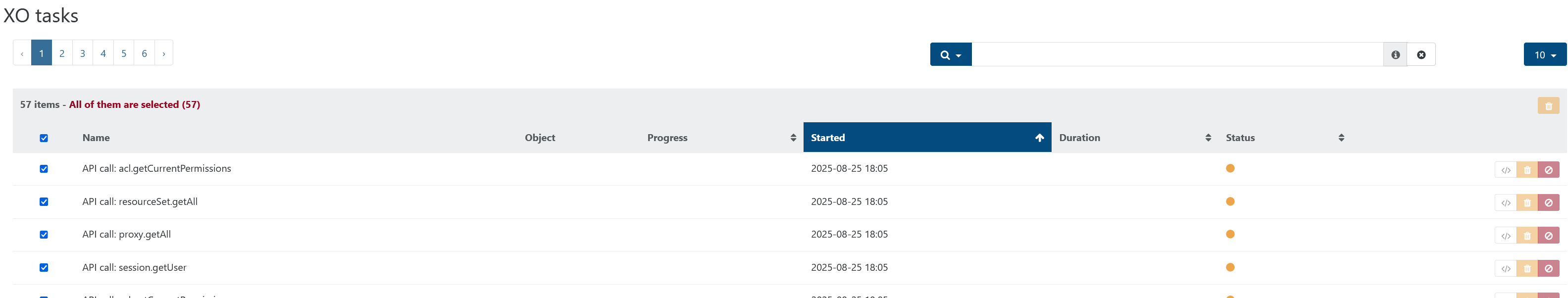The image size is (1568, 298).
Task: Focus the task search input field
Action: pos(1176,55)
